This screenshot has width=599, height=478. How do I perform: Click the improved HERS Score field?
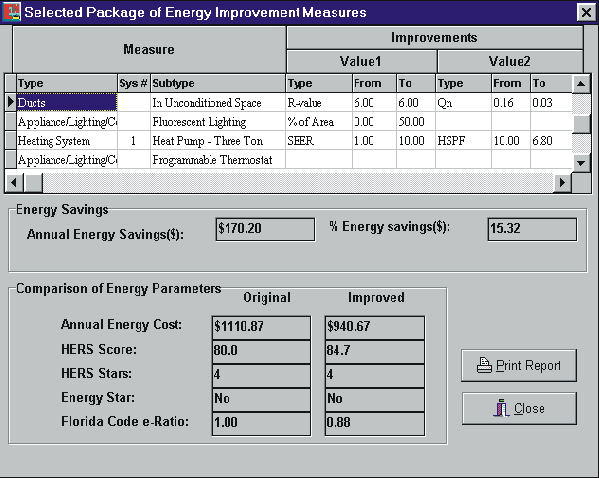[375, 351]
